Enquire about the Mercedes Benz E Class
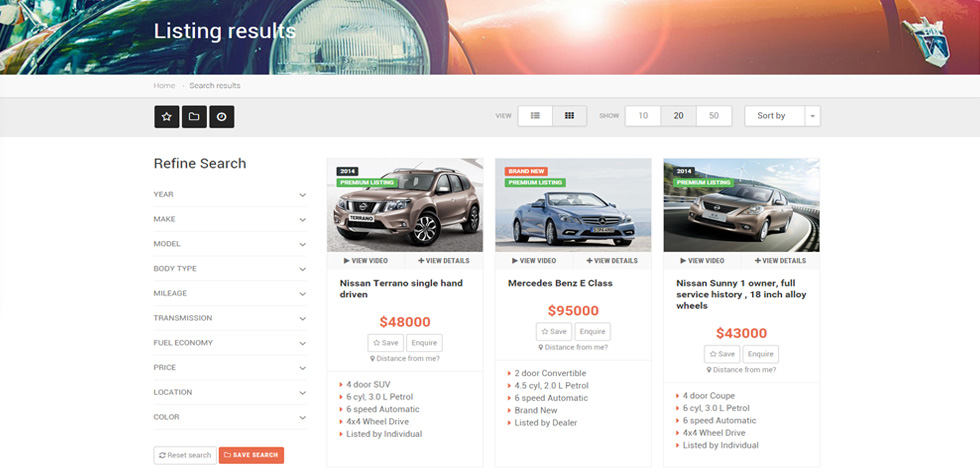 (x=592, y=332)
